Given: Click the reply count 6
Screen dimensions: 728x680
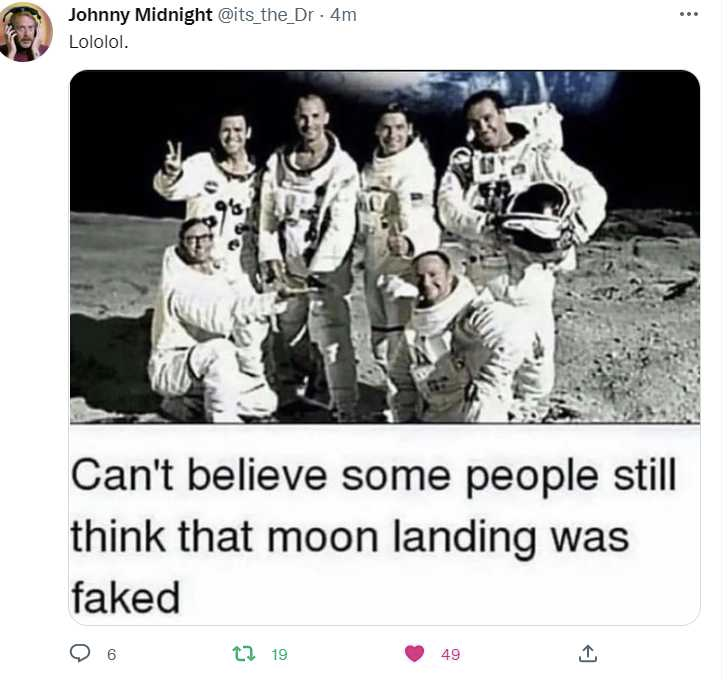Looking at the screenshot, I should 111,654.
